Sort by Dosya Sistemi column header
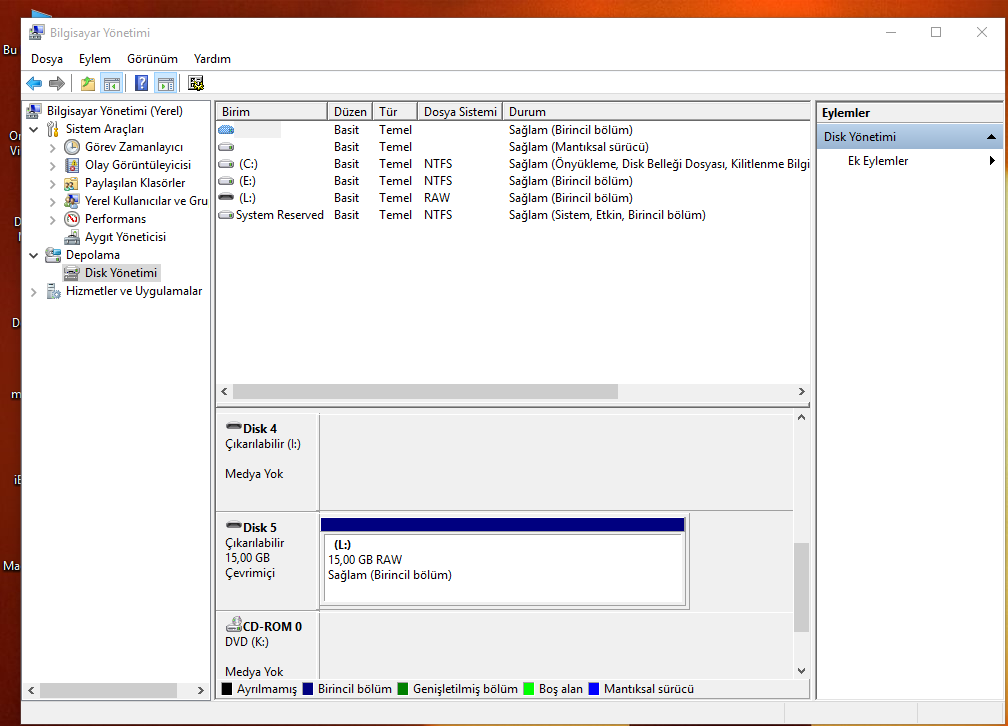The height and width of the screenshot is (726, 1008). tap(460, 111)
